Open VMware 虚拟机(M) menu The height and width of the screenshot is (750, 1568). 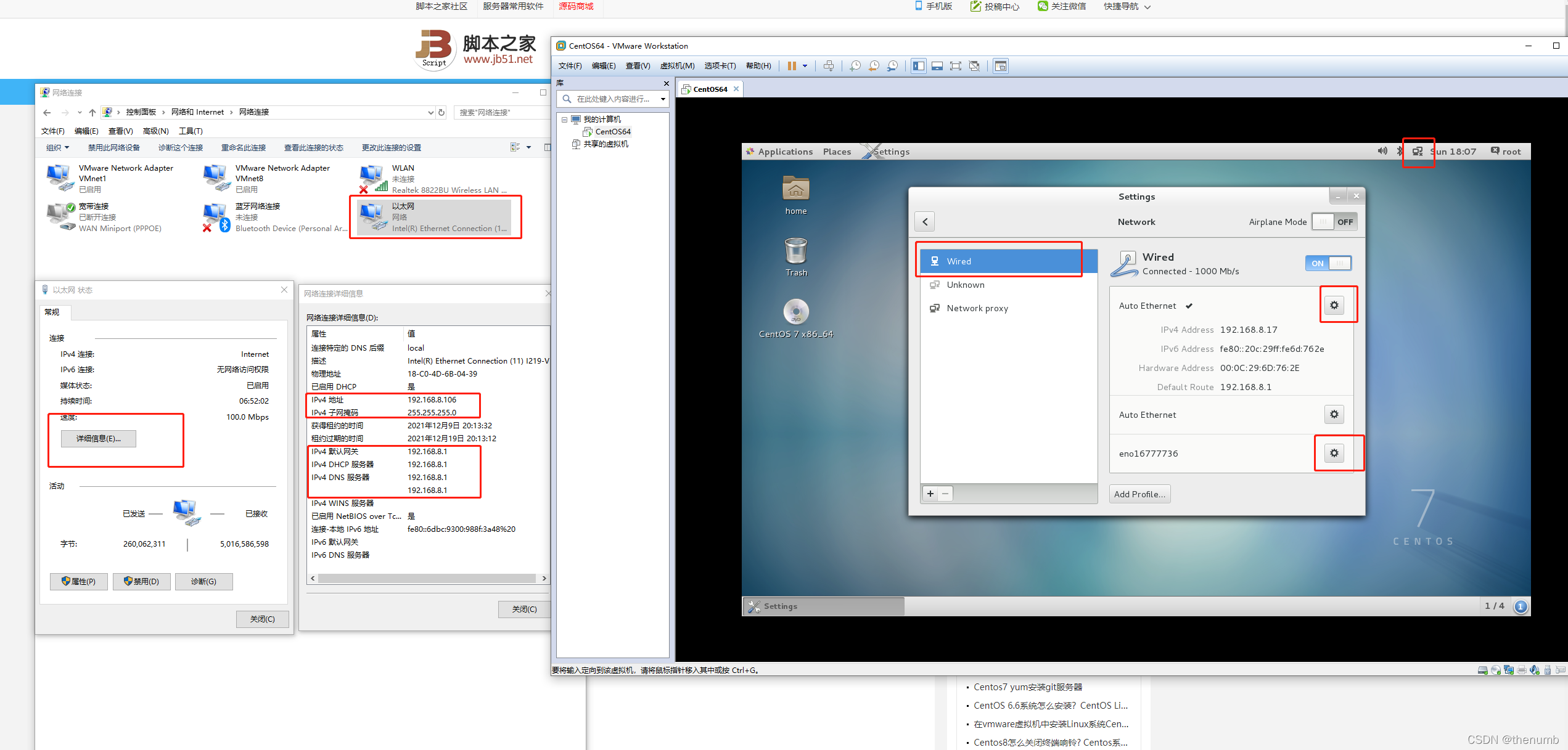tap(677, 66)
